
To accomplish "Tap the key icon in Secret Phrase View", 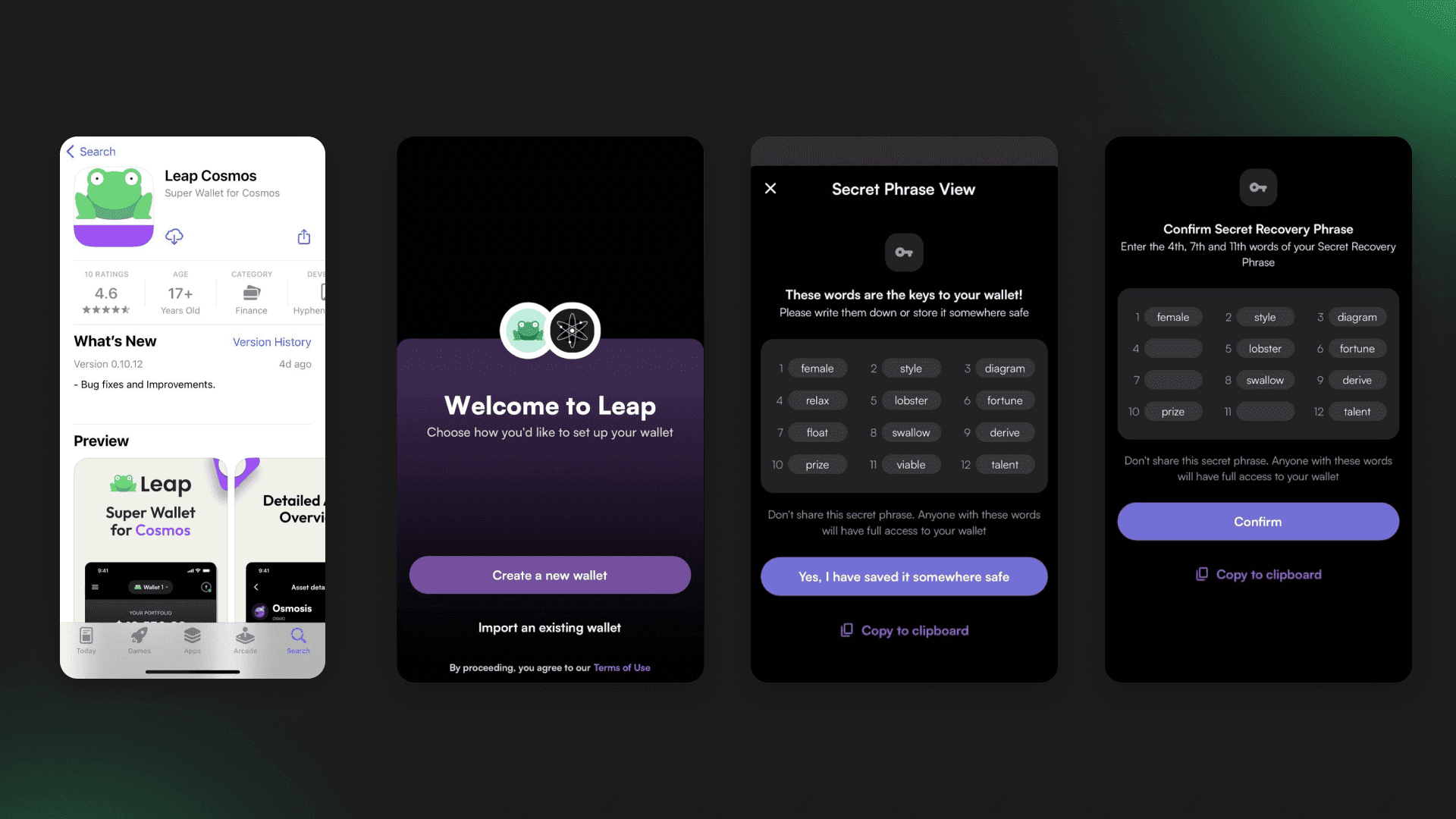I will [x=904, y=252].
